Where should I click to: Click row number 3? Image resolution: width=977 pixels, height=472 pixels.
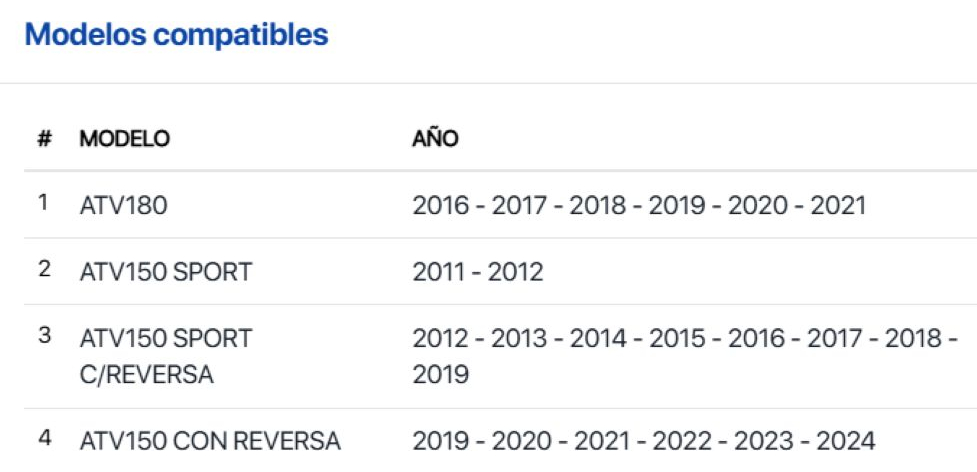[44, 336]
